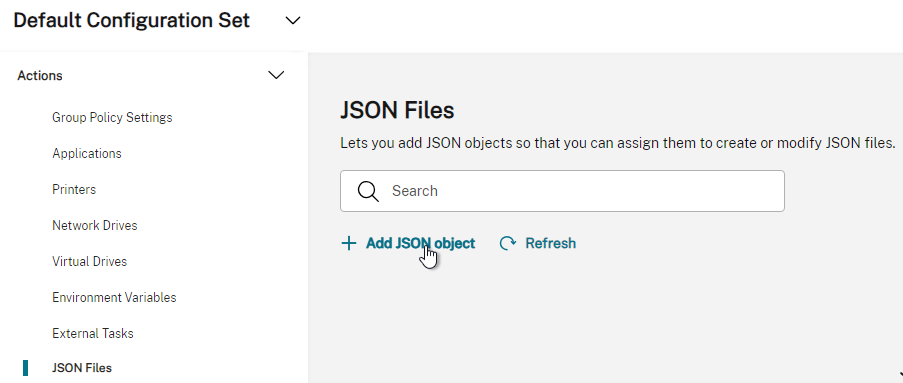This screenshot has height=383, width=903.
Task: Open External Tasks in the sidebar
Action: coord(93,333)
